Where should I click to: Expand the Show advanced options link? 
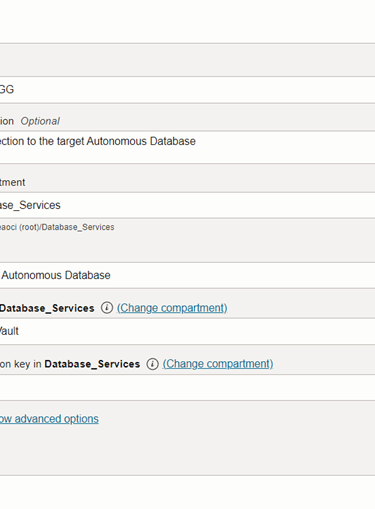(49, 419)
